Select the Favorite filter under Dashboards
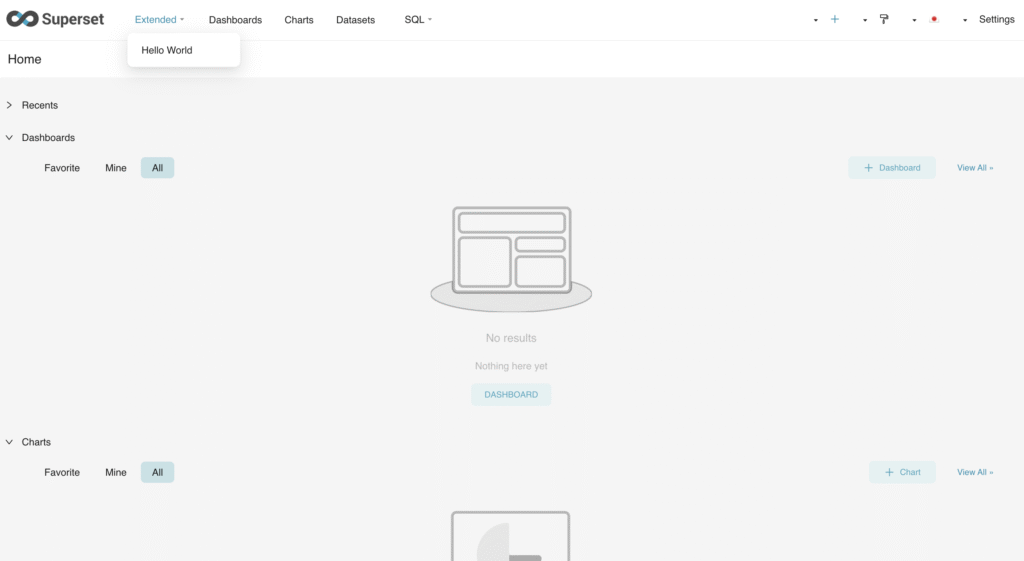The height and width of the screenshot is (561, 1024). tap(62, 168)
